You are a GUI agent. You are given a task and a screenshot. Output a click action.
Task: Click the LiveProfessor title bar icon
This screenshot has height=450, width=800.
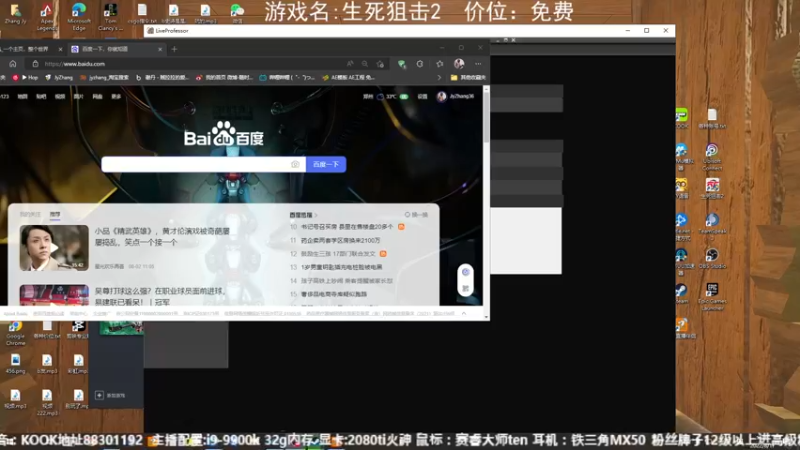151,31
